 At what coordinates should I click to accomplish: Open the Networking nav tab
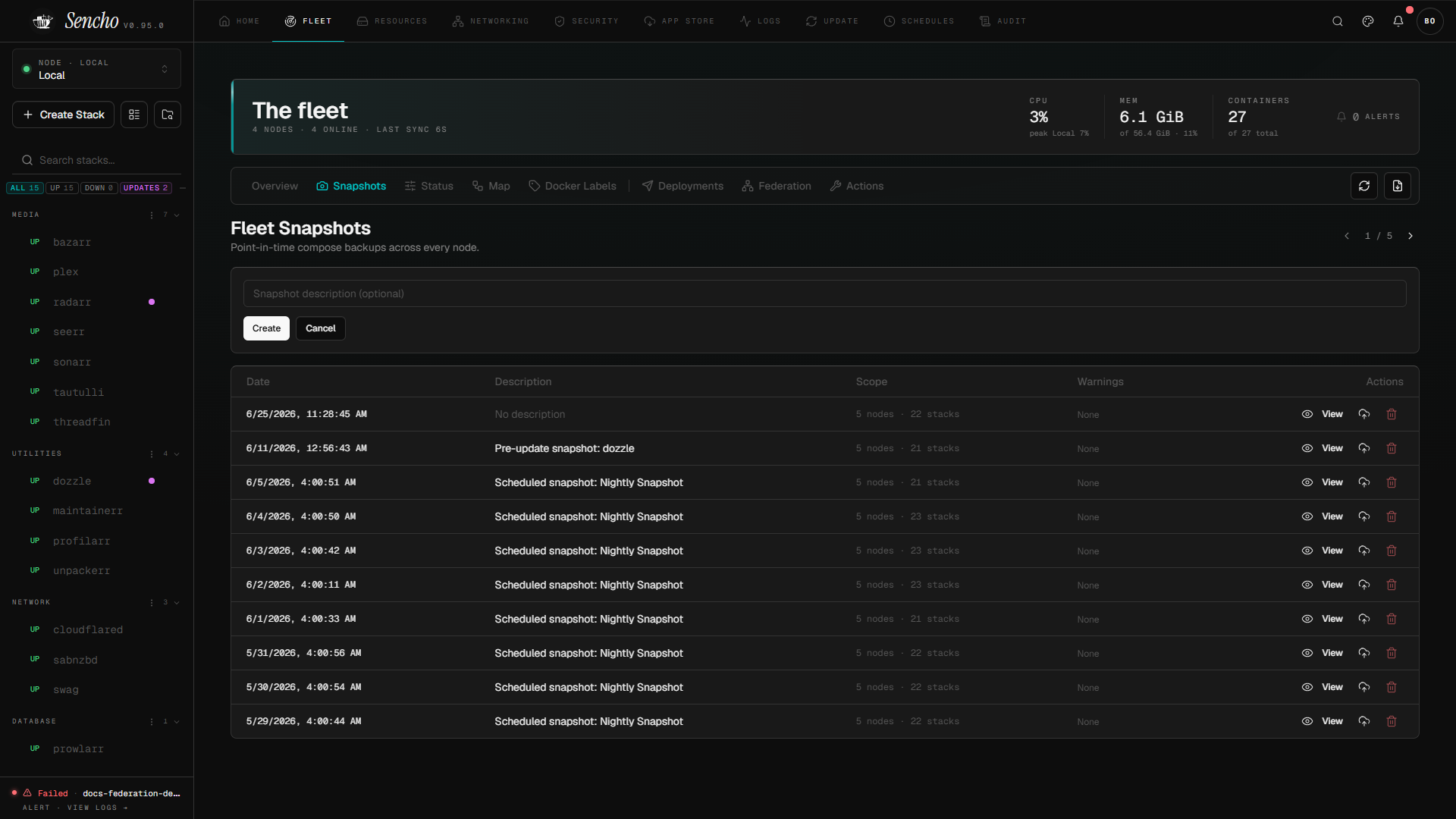click(491, 21)
